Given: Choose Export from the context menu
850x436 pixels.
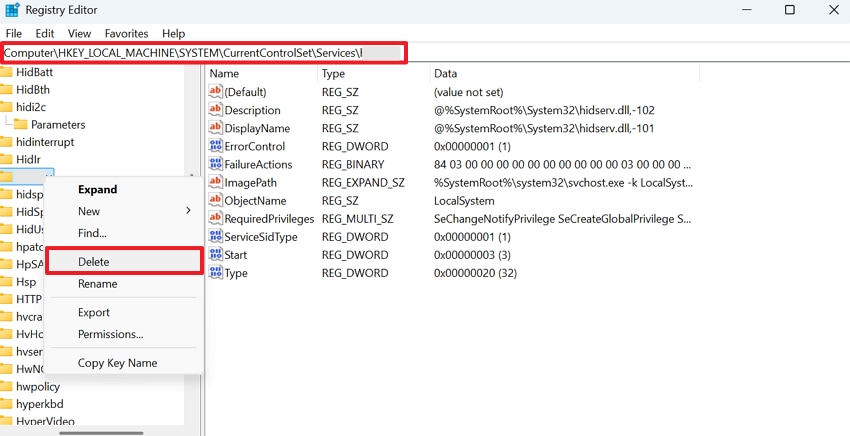Looking at the screenshot, I should pyautogui.click(x=124, y=312).
